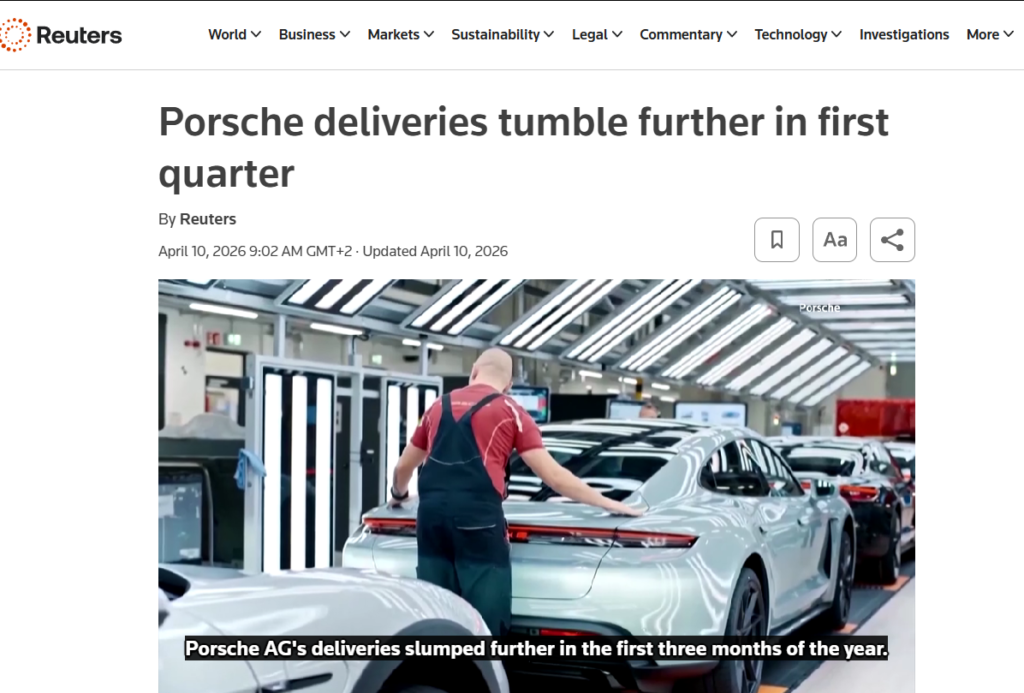Viewport: 1024px width, 693px height.
Task: Click the Reuters wordmark text
Action: tap(79, 35)
